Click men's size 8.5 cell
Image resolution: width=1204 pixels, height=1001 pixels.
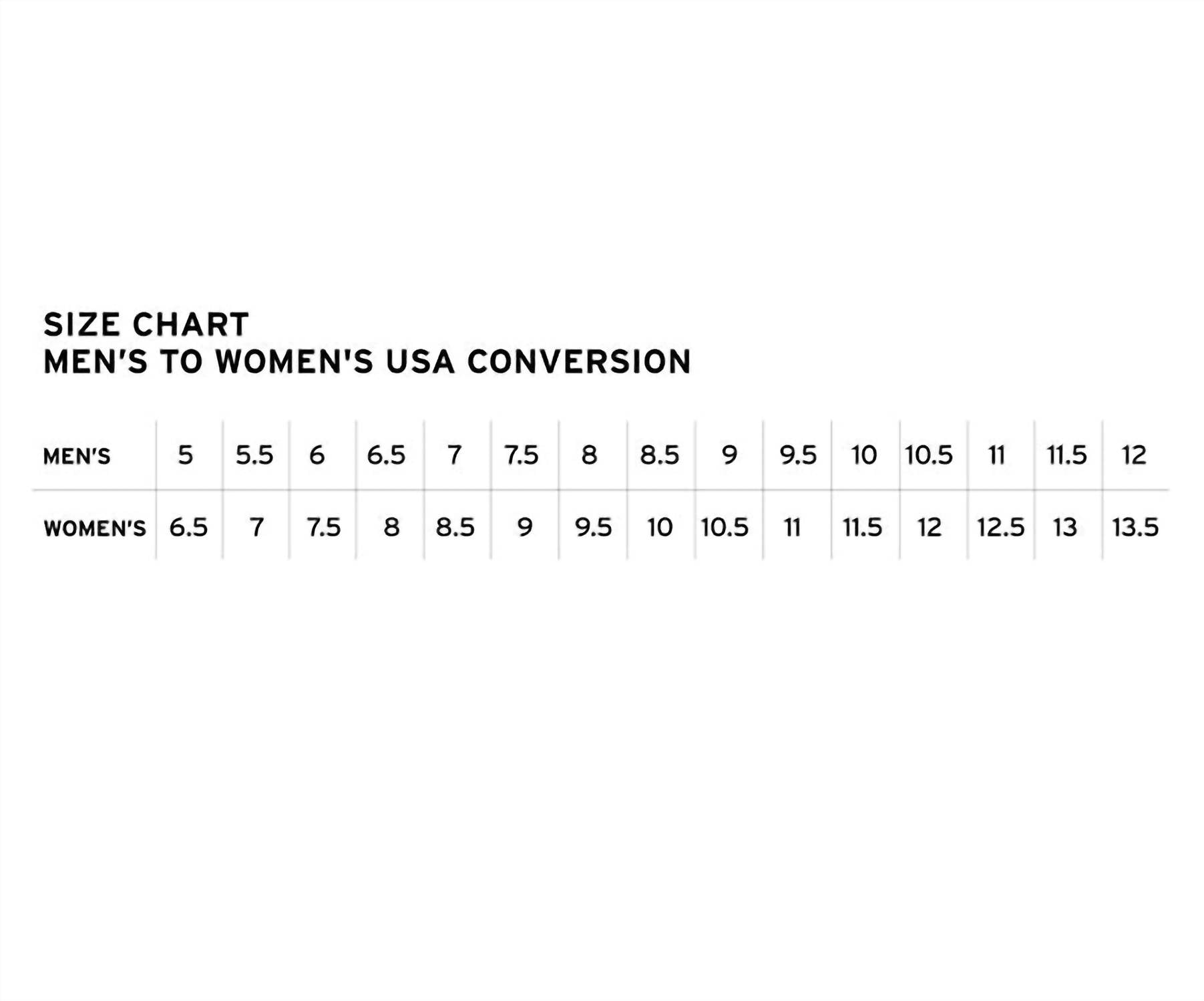click(x=660, y=455)
